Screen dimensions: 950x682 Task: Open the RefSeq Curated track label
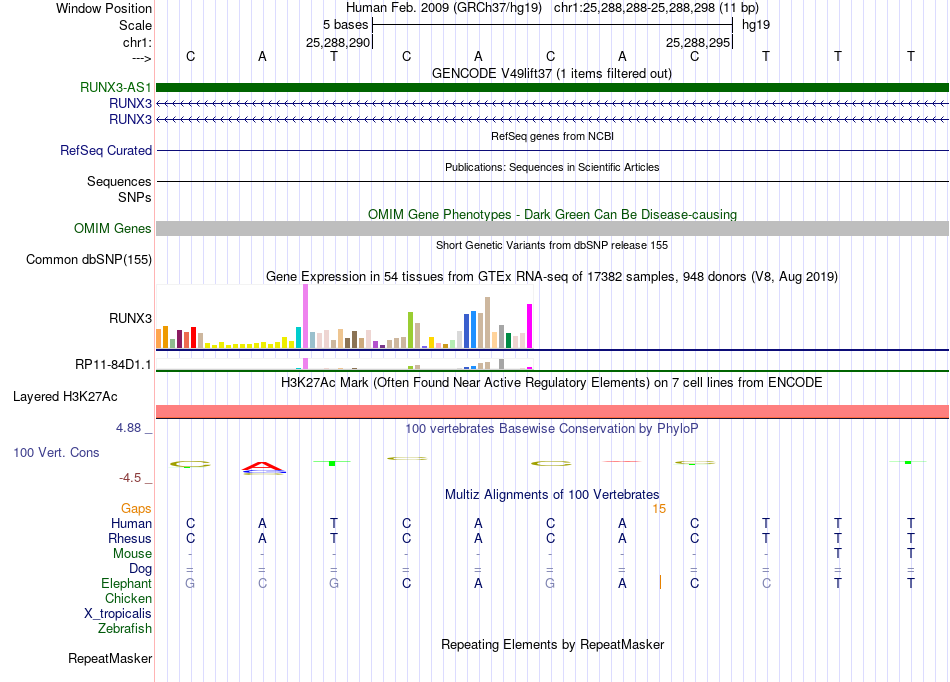pyautogui.click(x=105, y=150)
